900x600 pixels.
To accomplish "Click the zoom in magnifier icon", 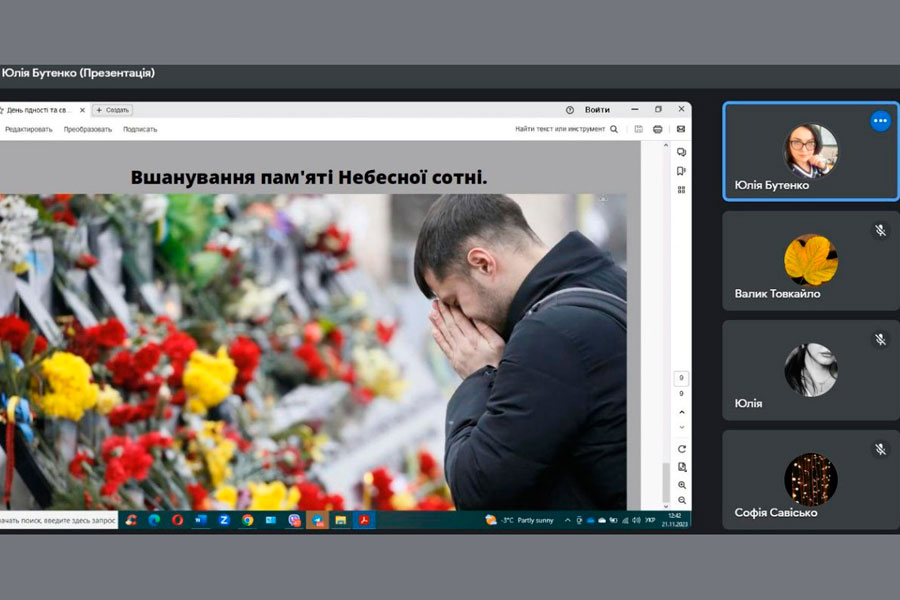I will pyautogui.click(x=681, y=484).
